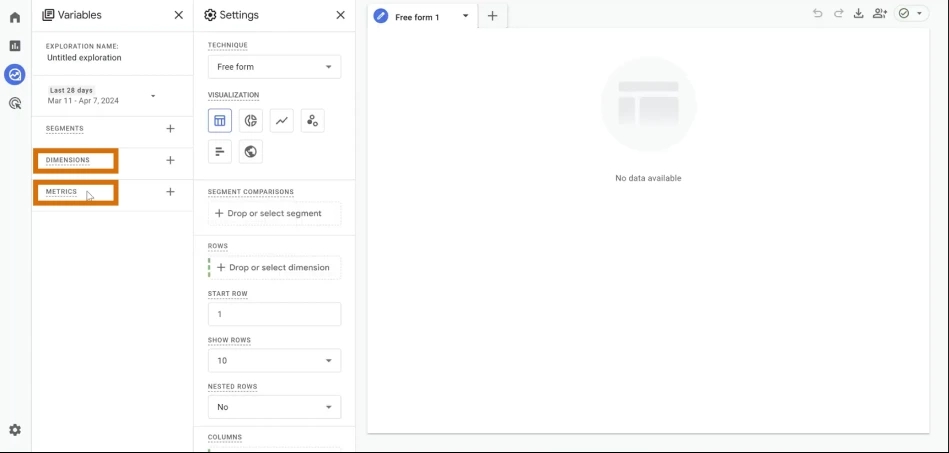Open the Reports bar chart icon
The height and width of the screenshot is (453, 949).
[x=15, y=45]
